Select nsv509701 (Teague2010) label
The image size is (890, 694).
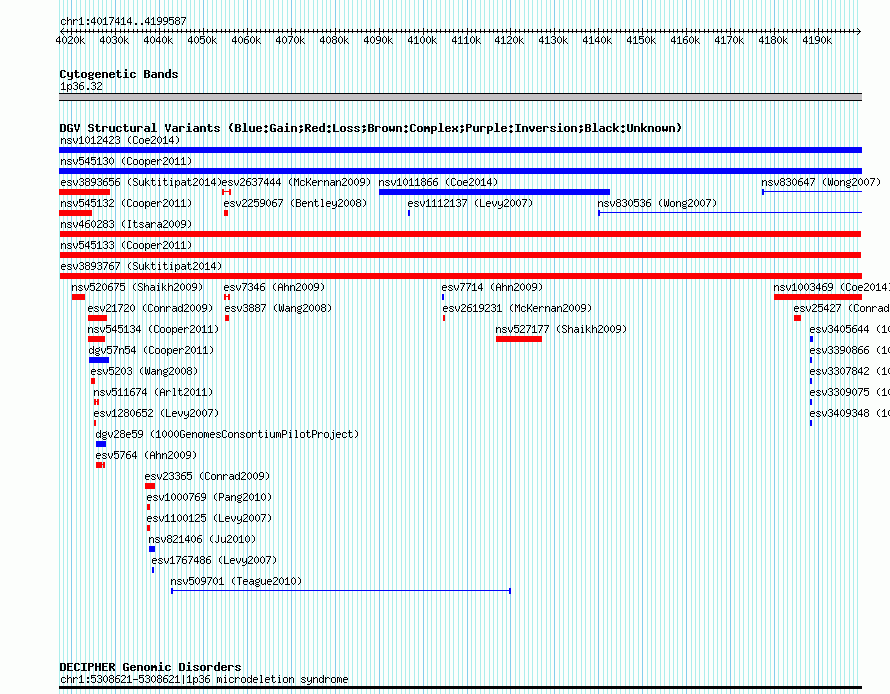(x=236, y=581)
